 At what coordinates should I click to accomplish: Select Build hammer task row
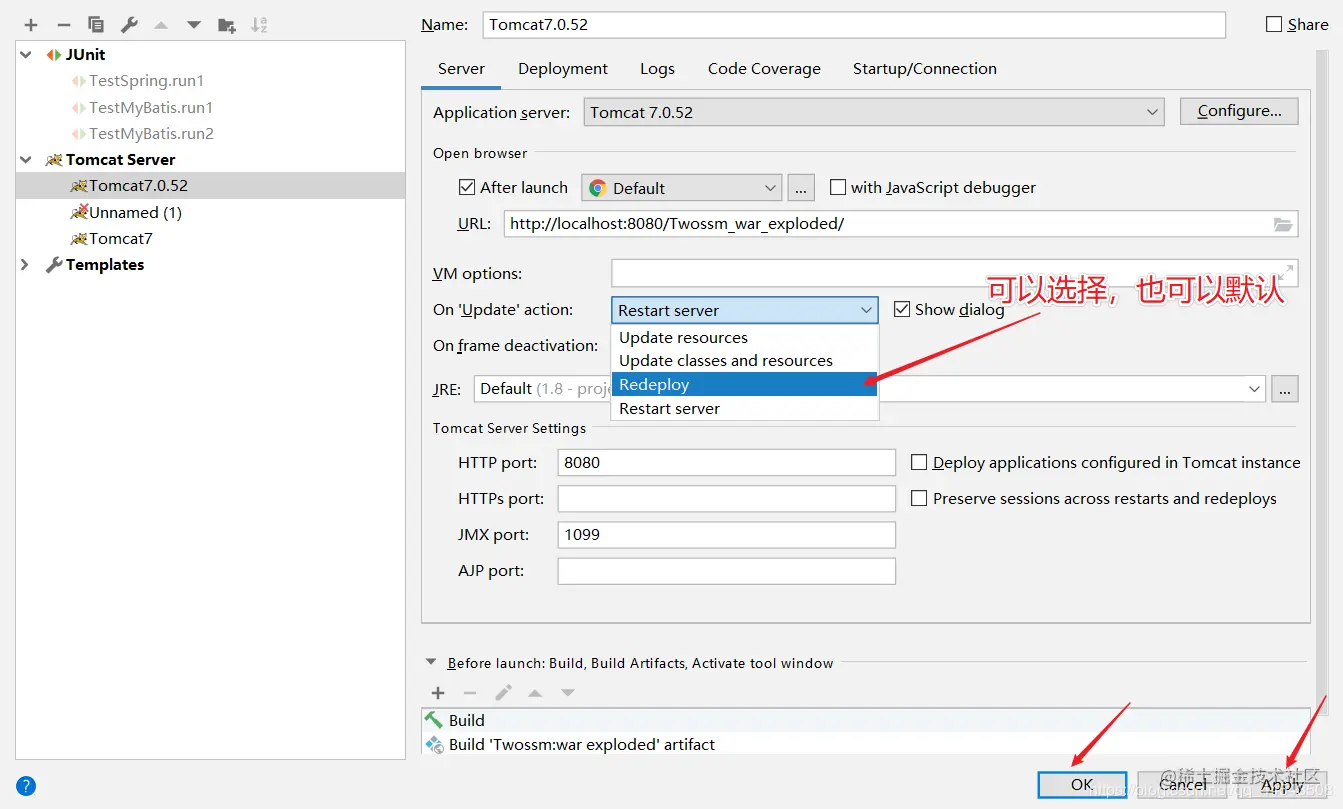click(x=865, y=720)
